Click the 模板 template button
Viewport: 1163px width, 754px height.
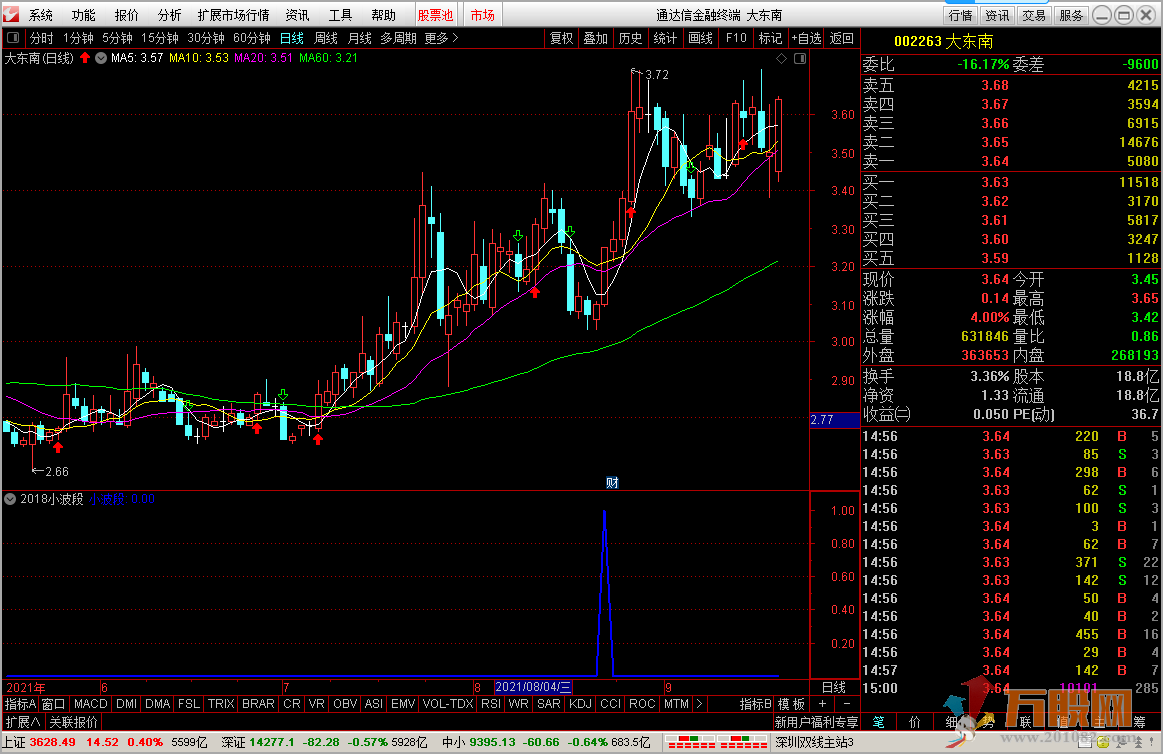point(791,704)
